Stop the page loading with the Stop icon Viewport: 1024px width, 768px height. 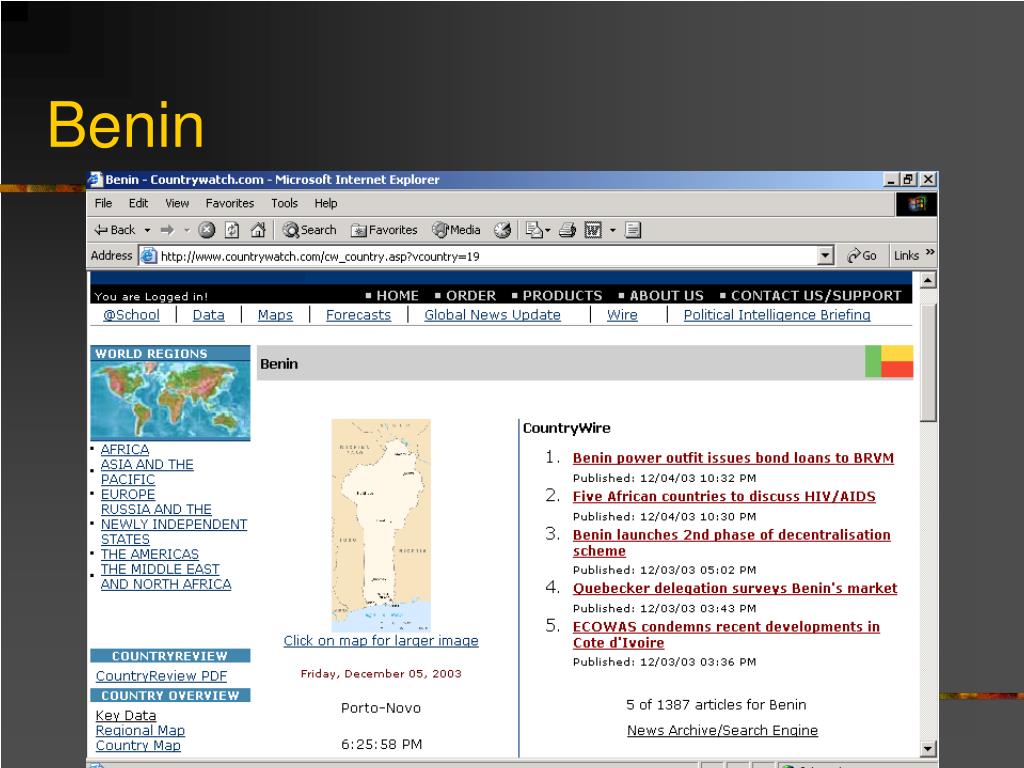(x=206, y=230)
